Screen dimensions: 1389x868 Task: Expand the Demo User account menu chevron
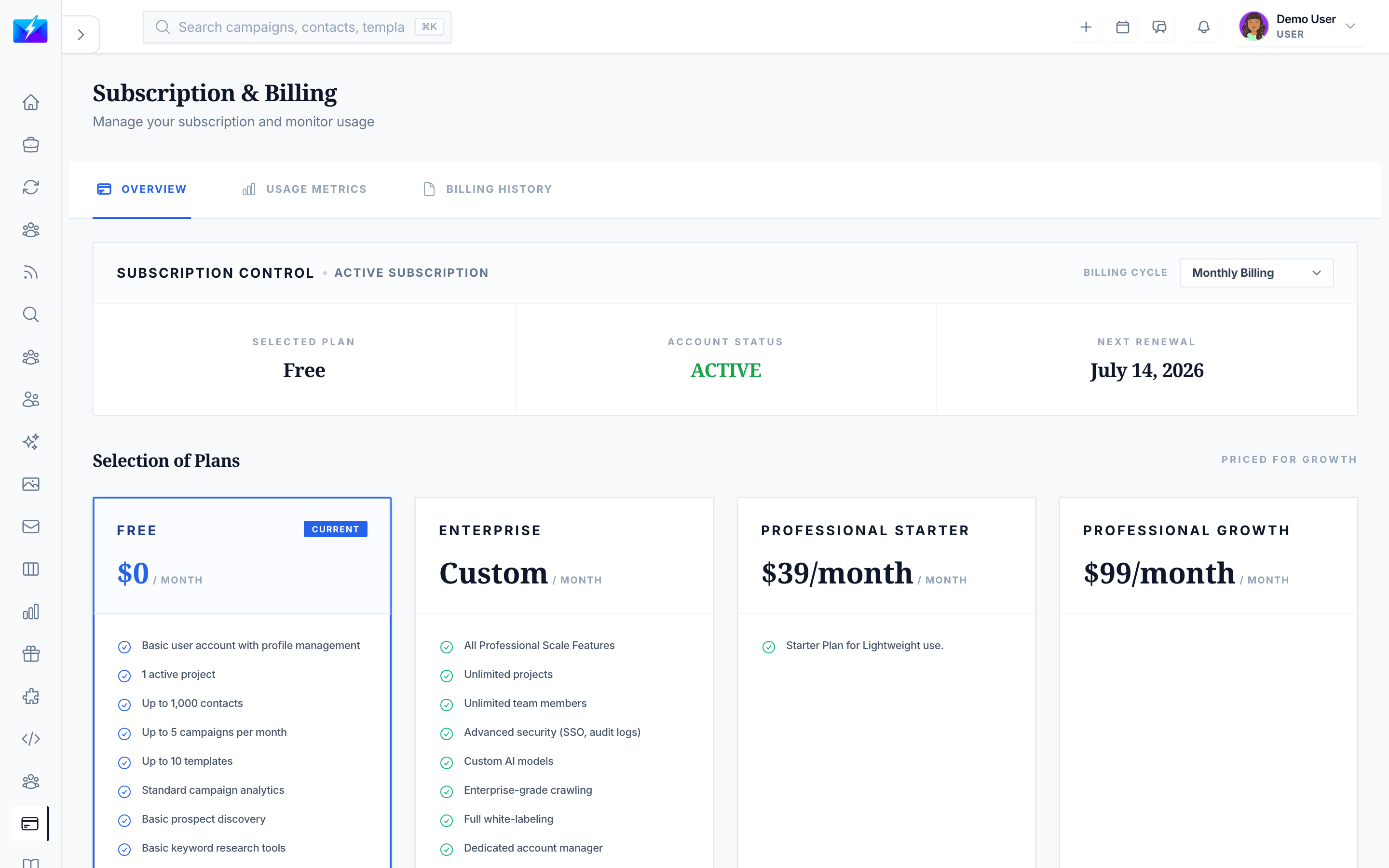1350,27
